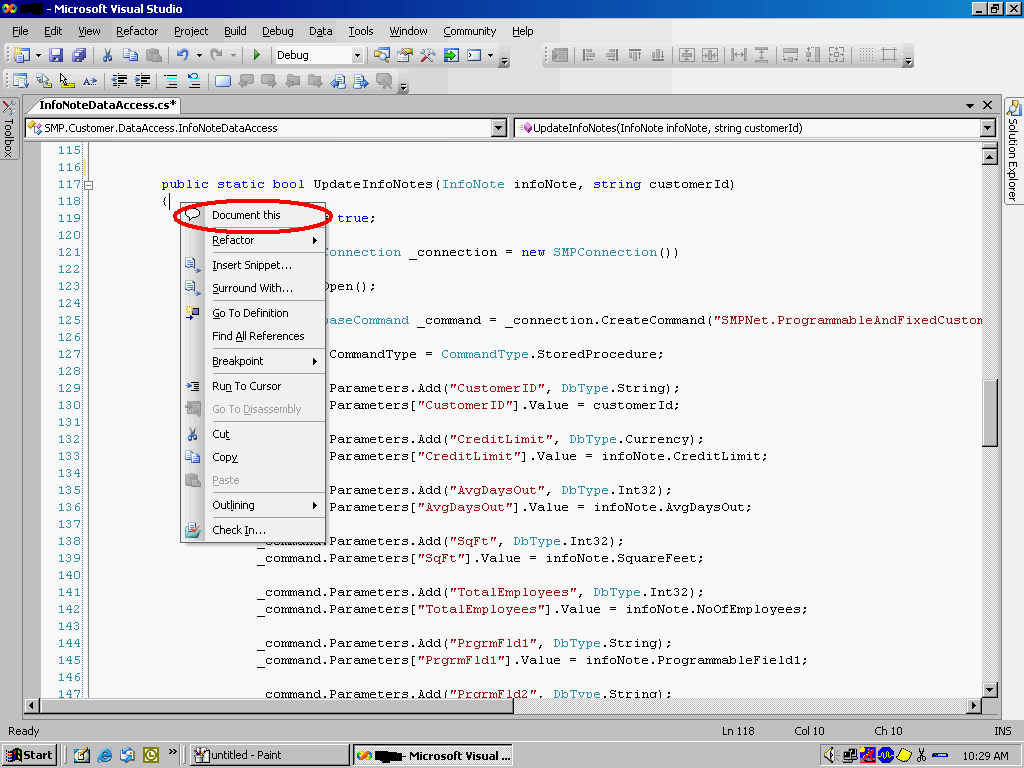Screen dimensions: 1024x768
Task: Click an alignment icon on the Layout toolbar
Action: [x=170, y=81]
